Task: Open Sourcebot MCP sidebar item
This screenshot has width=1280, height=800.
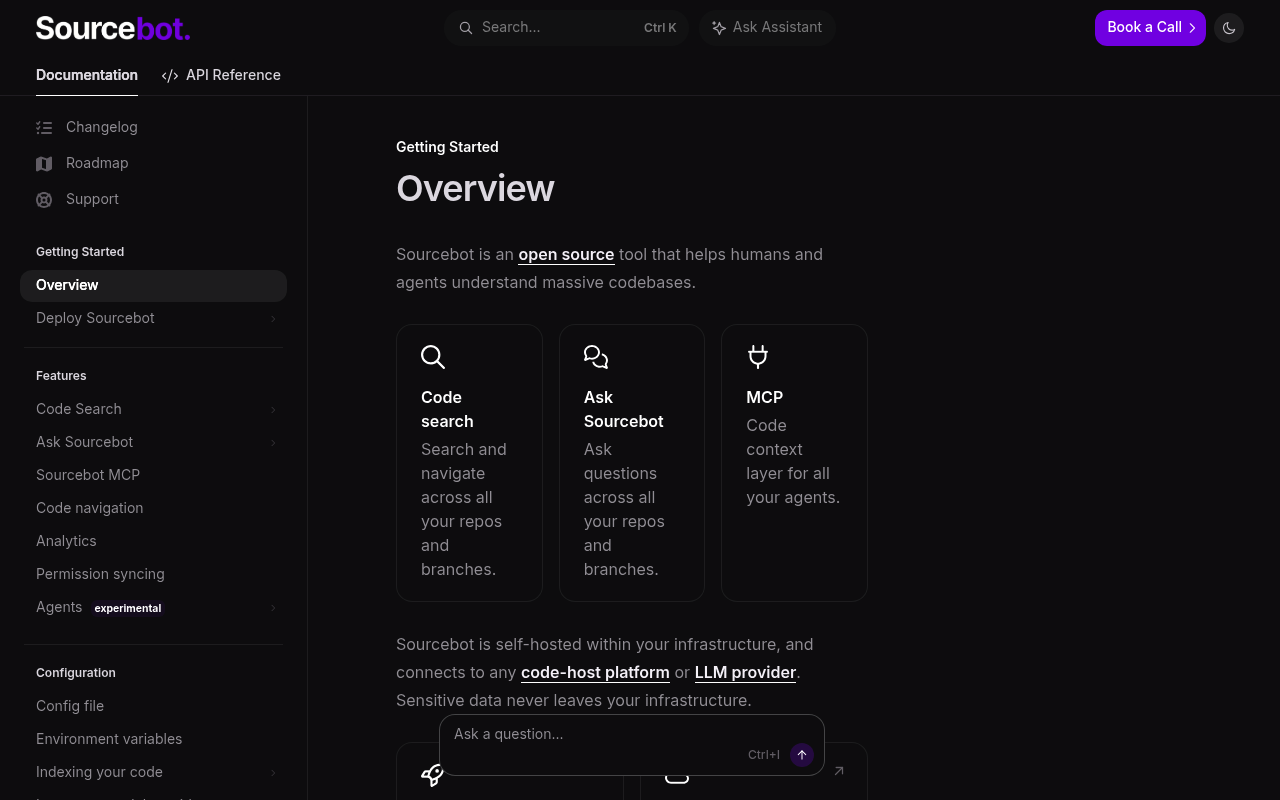Action: pyautogui.click(x=153, y=475)
